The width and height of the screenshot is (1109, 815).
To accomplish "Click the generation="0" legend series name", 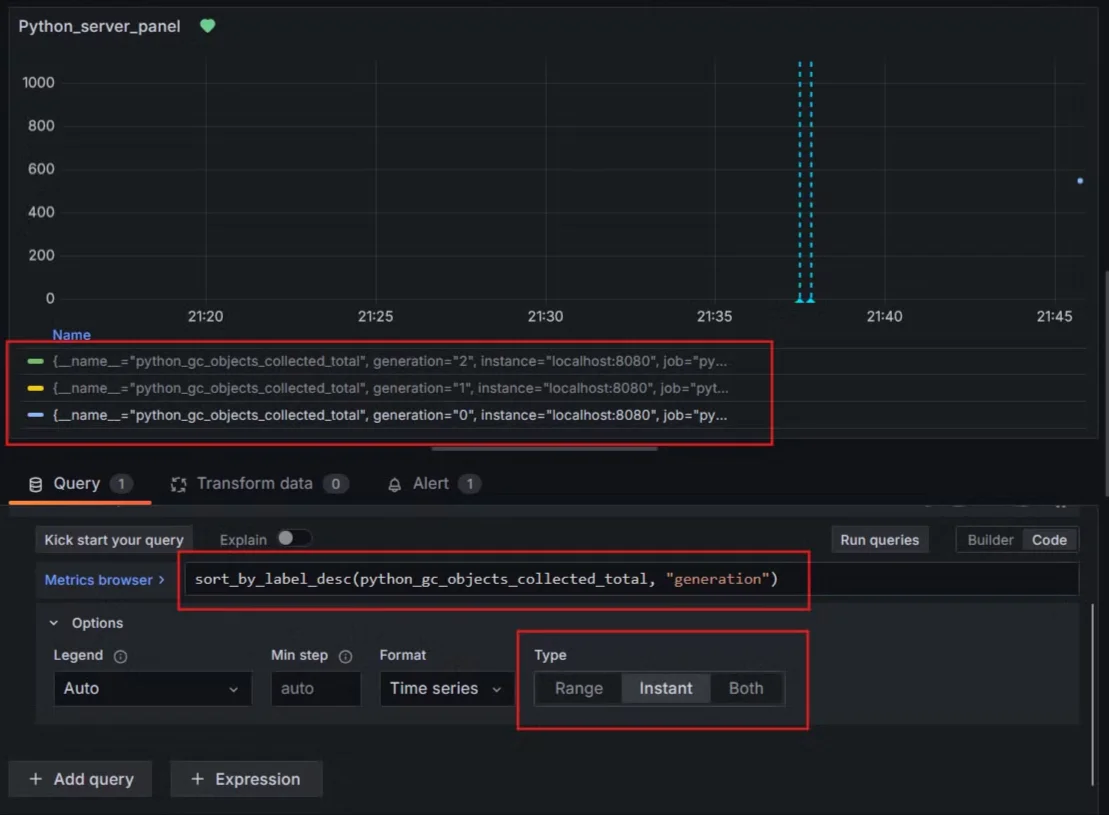I will [x=390, y=415].
